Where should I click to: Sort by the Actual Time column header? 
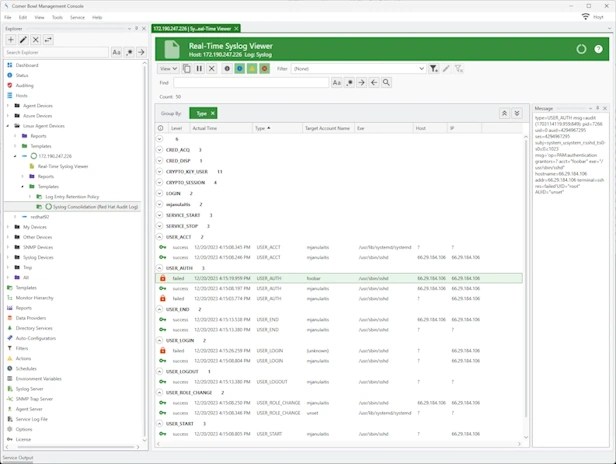pyautogui.click(x=221, y=128)
